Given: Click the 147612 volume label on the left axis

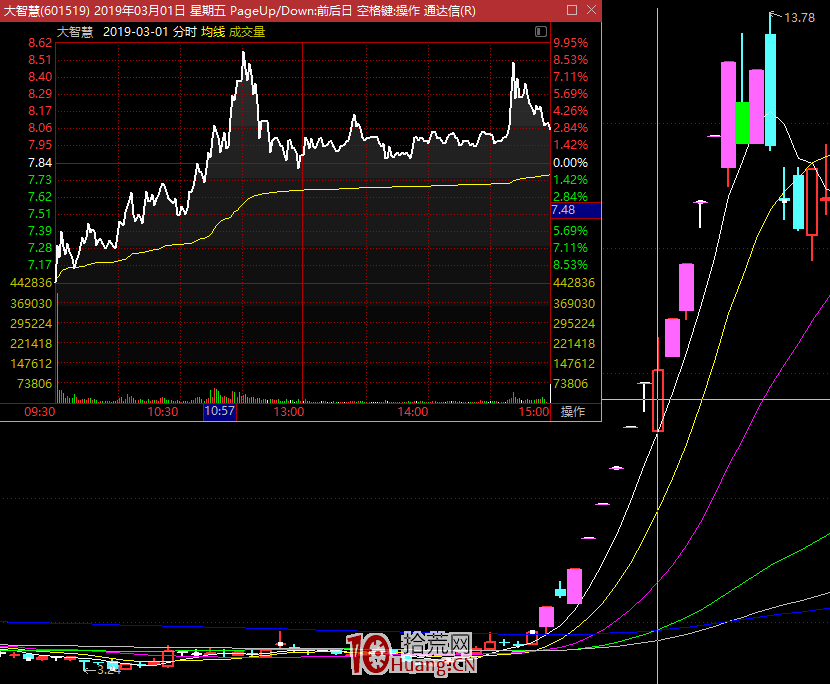Looking at the screenshot, I should [x=31, y=364].
